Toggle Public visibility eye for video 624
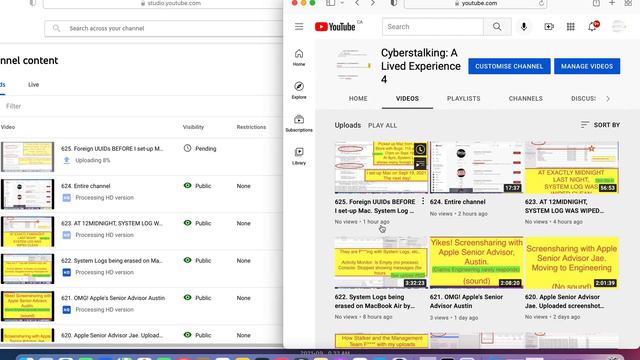The width and height of the screenshot is (640, 360). [187, 186]
